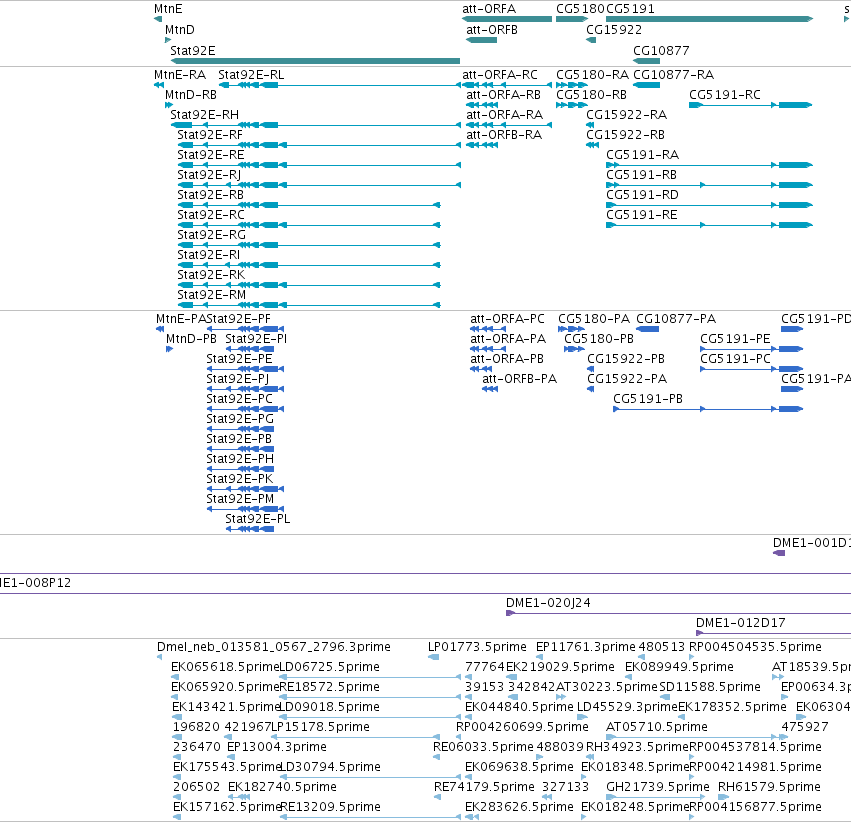Select cDNA LD09018.5prime
Image resolution: width=851 pixels, height=822 pixels.
tap(370, 717)
